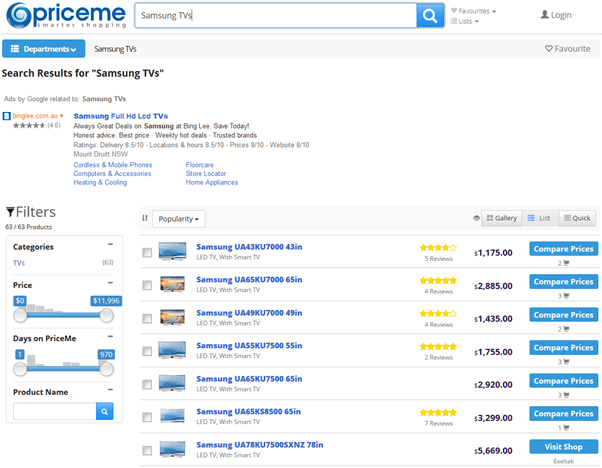This screenshot has height=468, width=602.
Task: Click cart icon under UA65KU7000 Compare Prices
Action: click(x=566, y=296)
